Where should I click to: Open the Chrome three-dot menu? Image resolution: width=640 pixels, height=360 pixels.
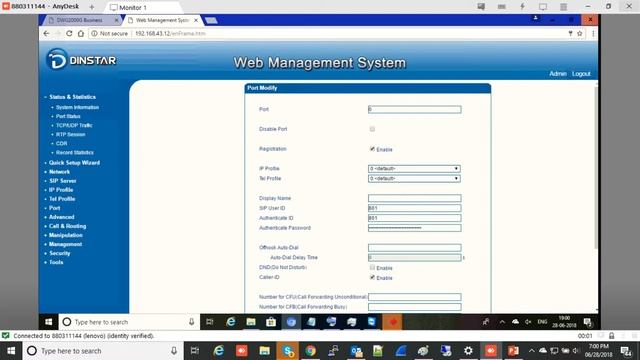click(593, 33)
